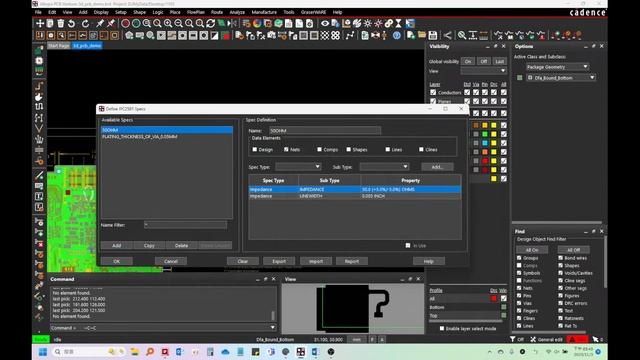Click the Zoom In magnifier icon
640x360 pixels.
coord(168,24)
